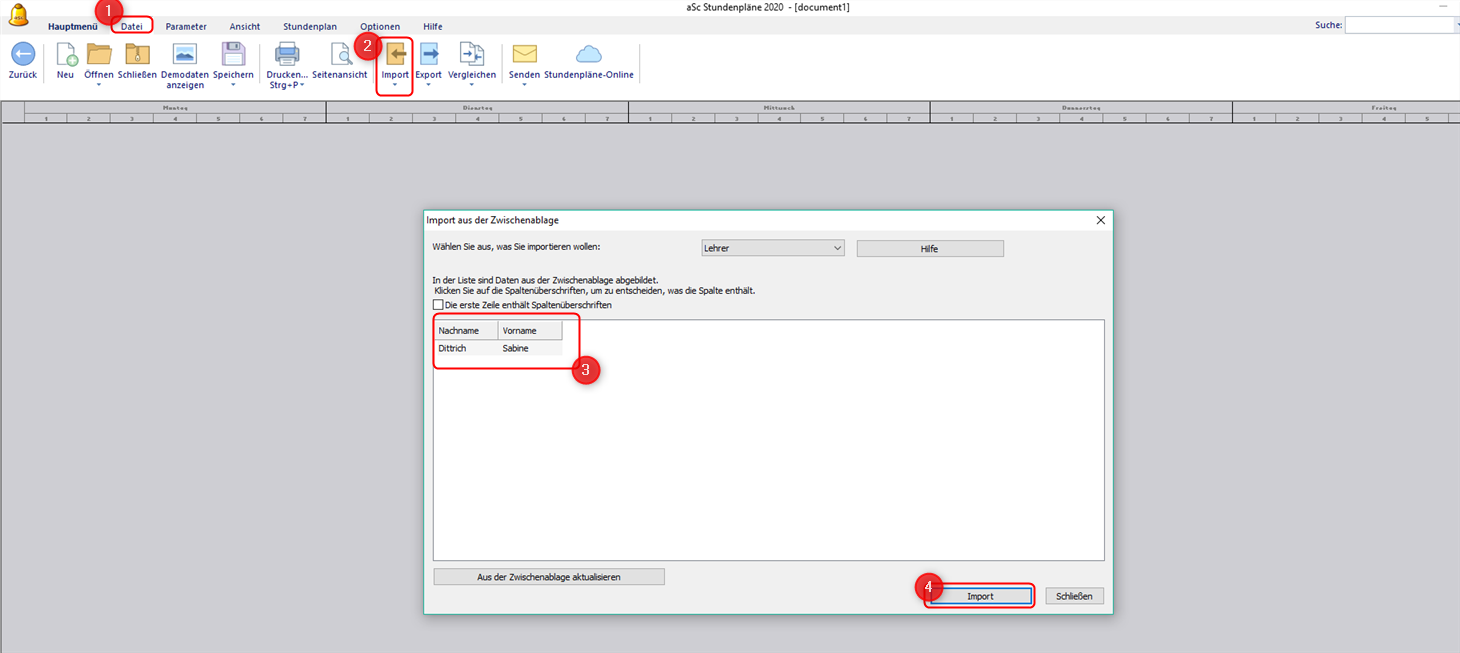Click Aus der Zwischenablage aktualisieren button

(x=548, y=577)
